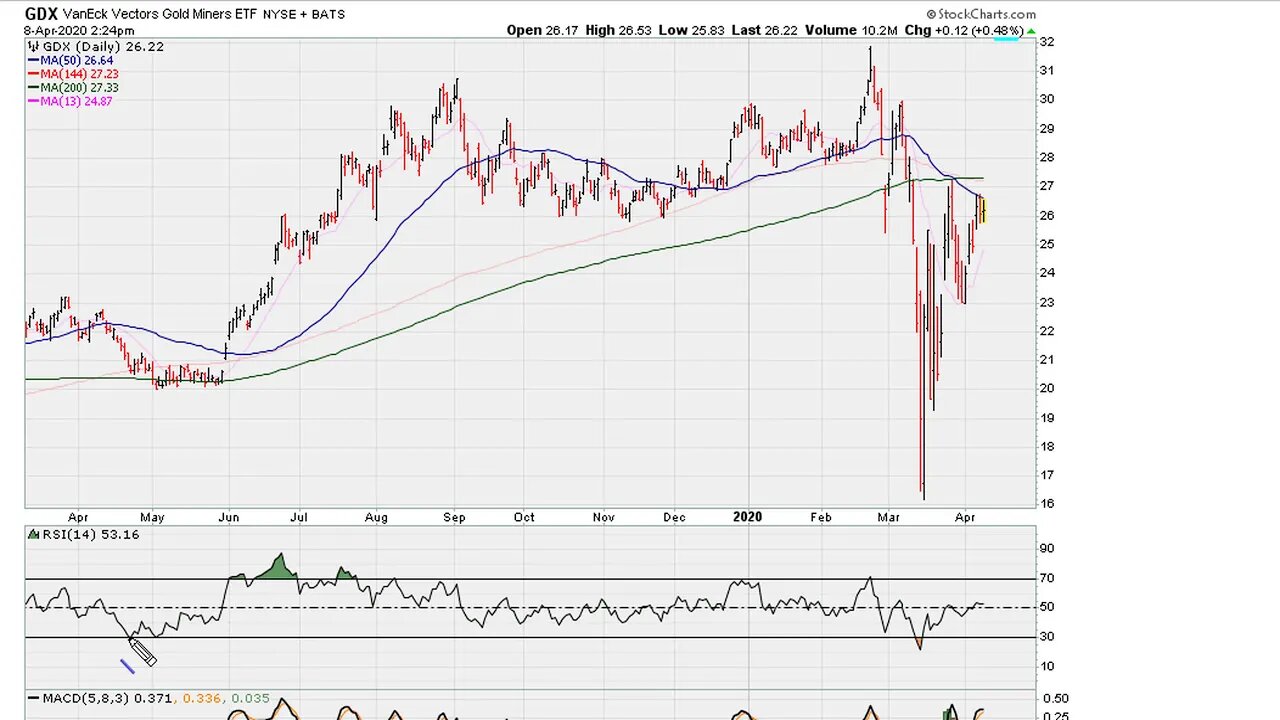Click the RSI 90 level label
Screen dimensions: 1280x720
(x=1047, y=548)
